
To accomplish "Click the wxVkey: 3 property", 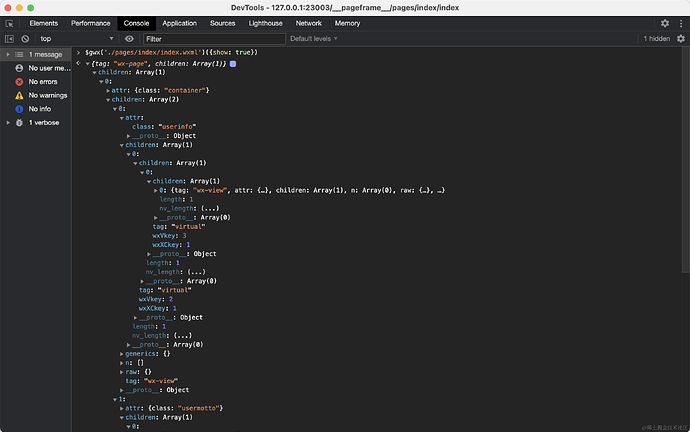I will pyautogui.click(x=169, y=236).
